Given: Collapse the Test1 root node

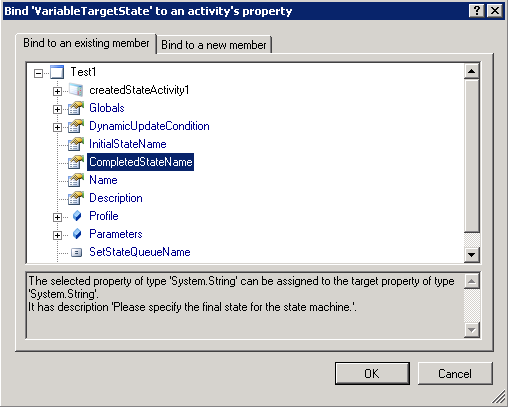Looking at the screenshot, I should [x=38, y=73].
